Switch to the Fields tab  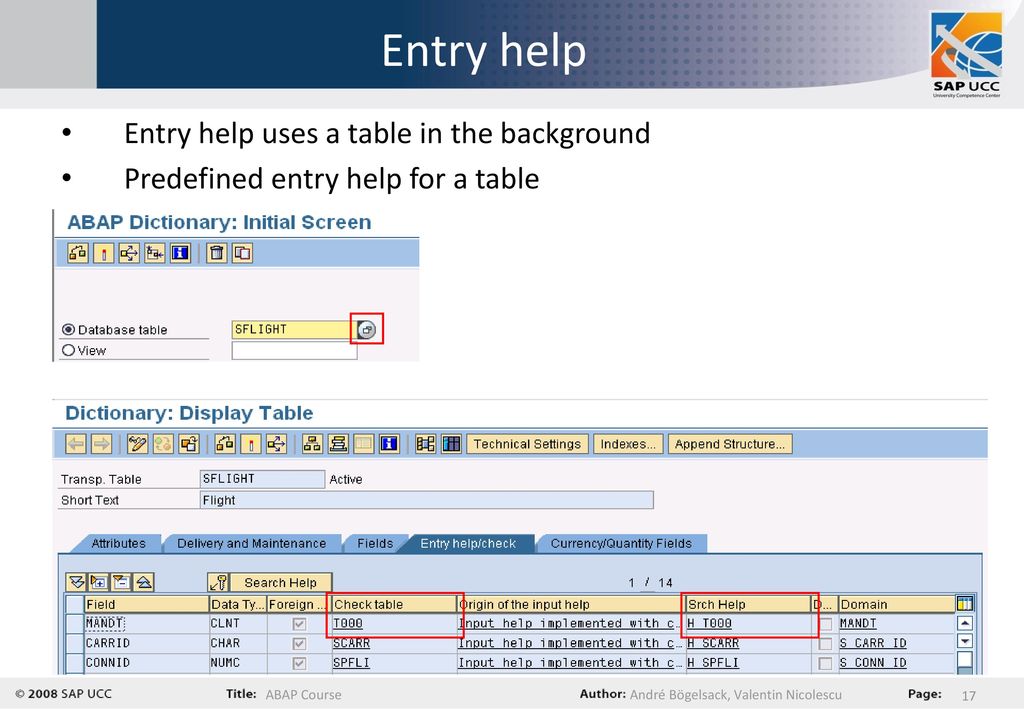(375, 544)
